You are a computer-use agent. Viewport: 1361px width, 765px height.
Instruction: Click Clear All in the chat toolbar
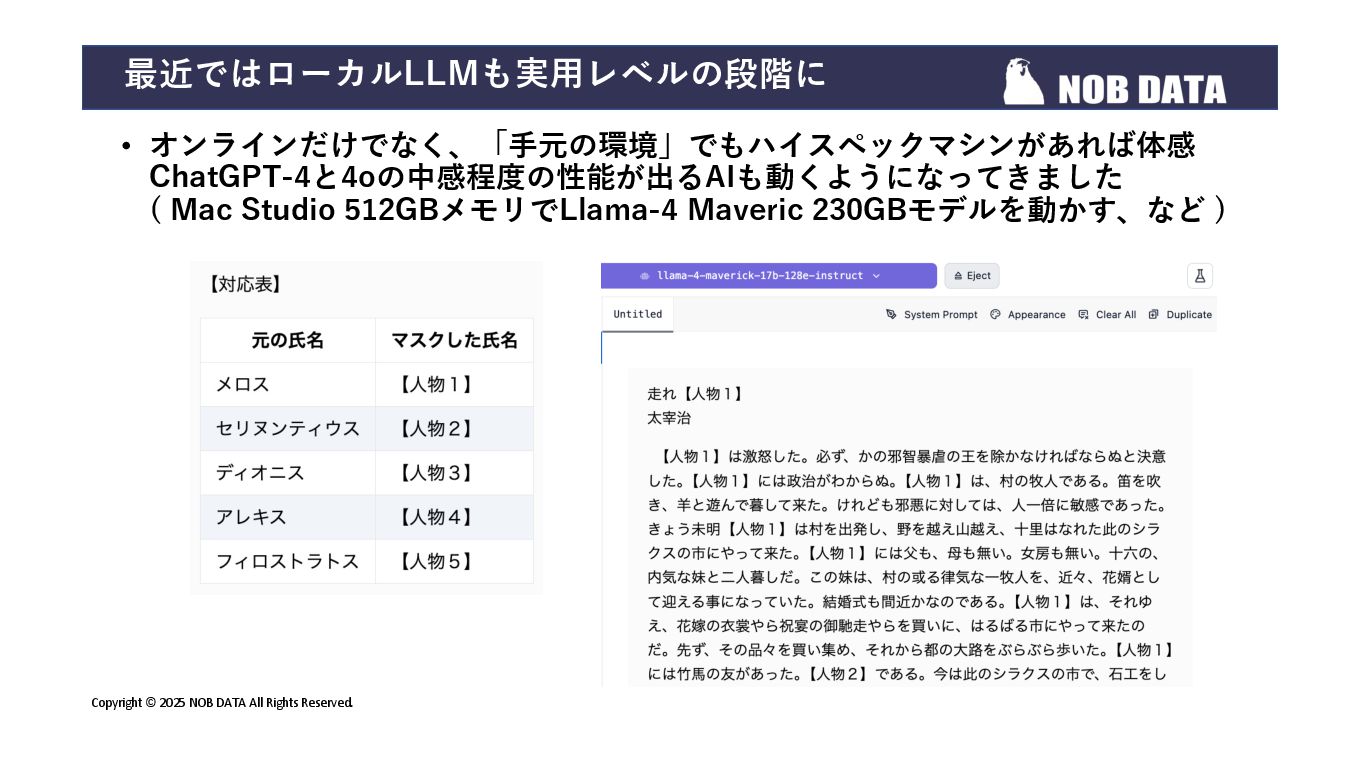pyautogui.click(x=1107, y=314)
